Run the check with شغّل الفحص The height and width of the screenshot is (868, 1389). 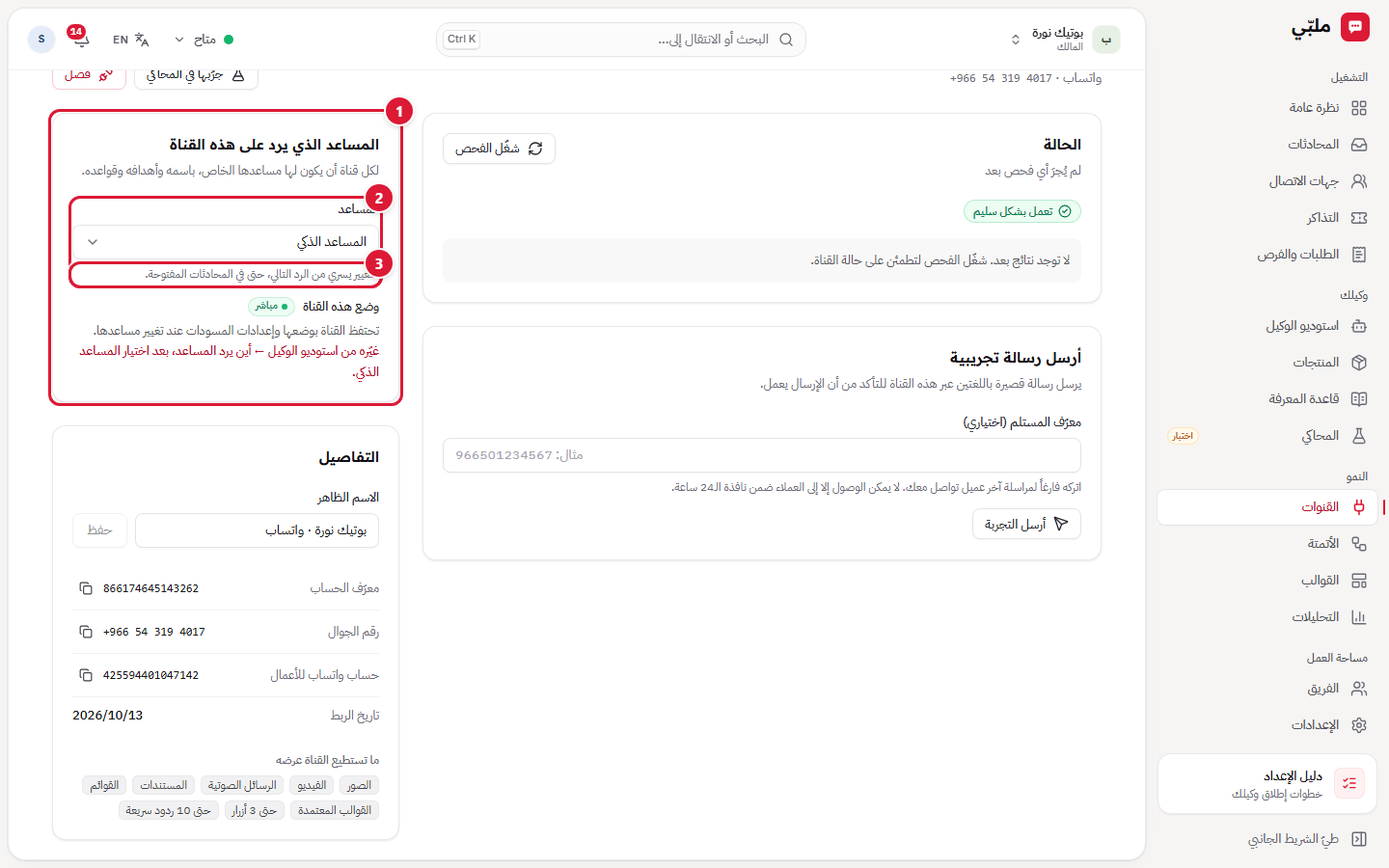(x=499, y=149)
